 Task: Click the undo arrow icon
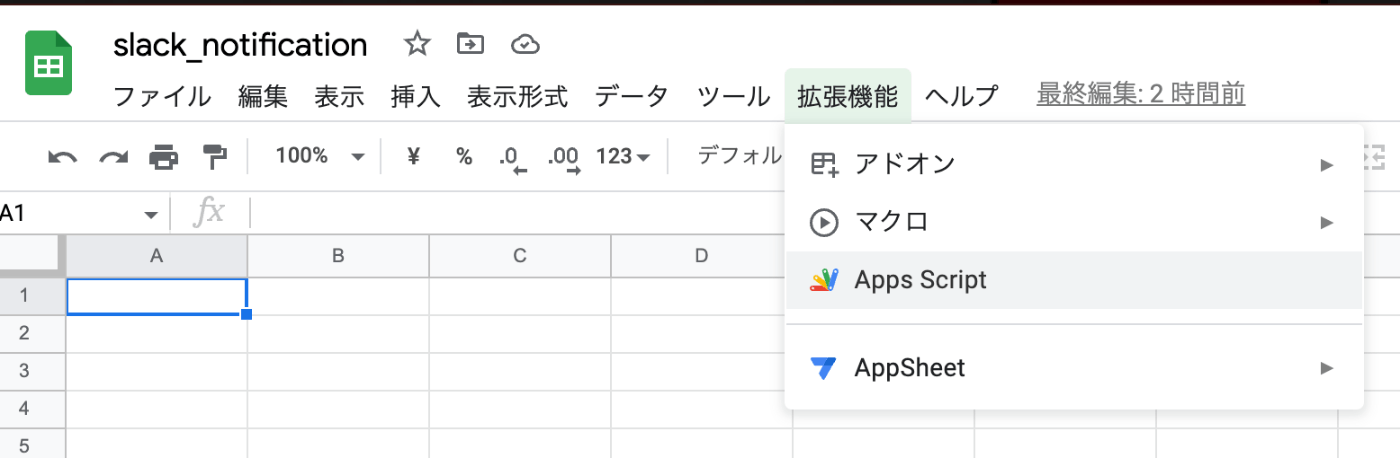tap(62, 157)
